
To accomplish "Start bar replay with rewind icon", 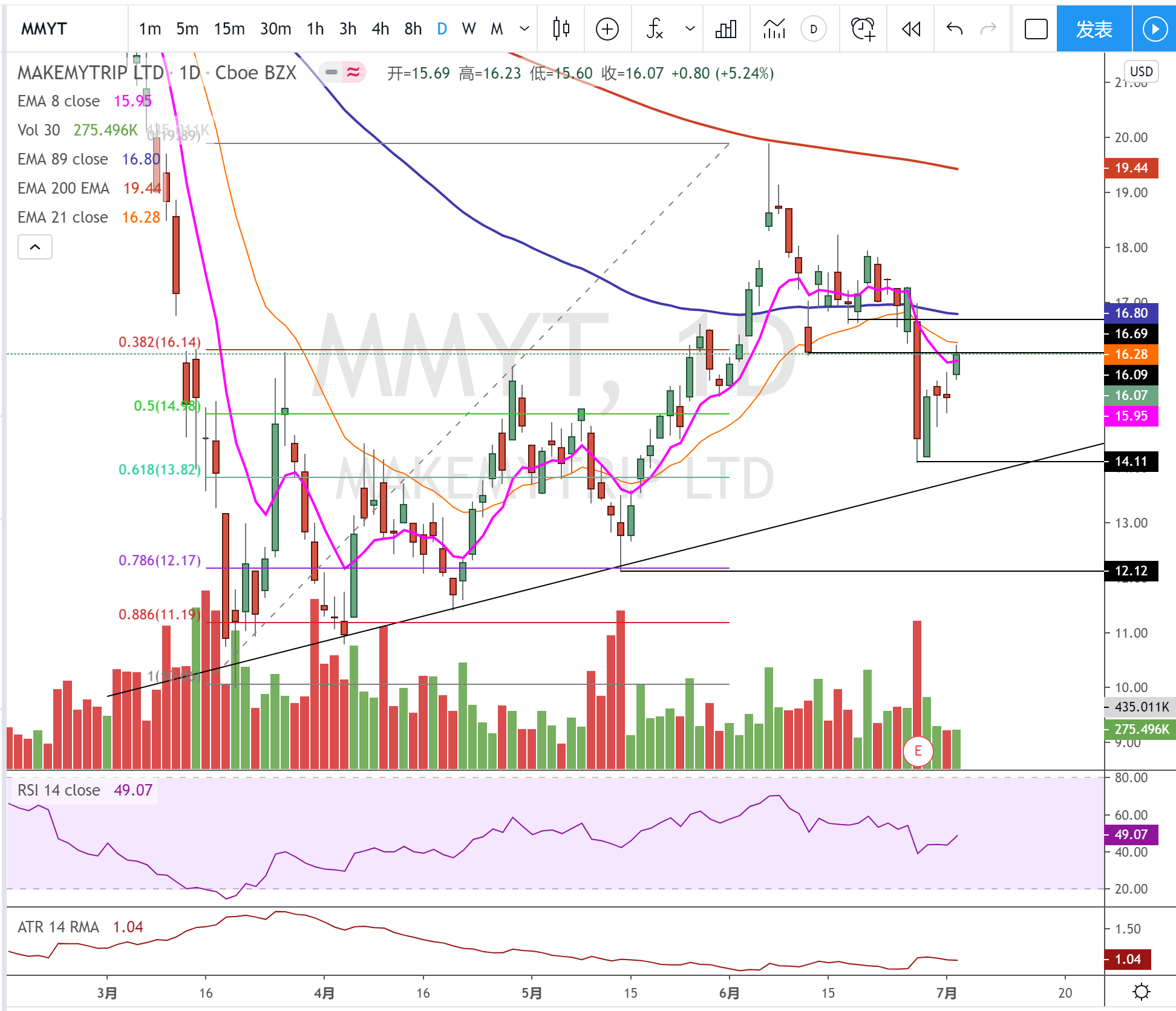I will pyautogui.click(x=910, y=28).
